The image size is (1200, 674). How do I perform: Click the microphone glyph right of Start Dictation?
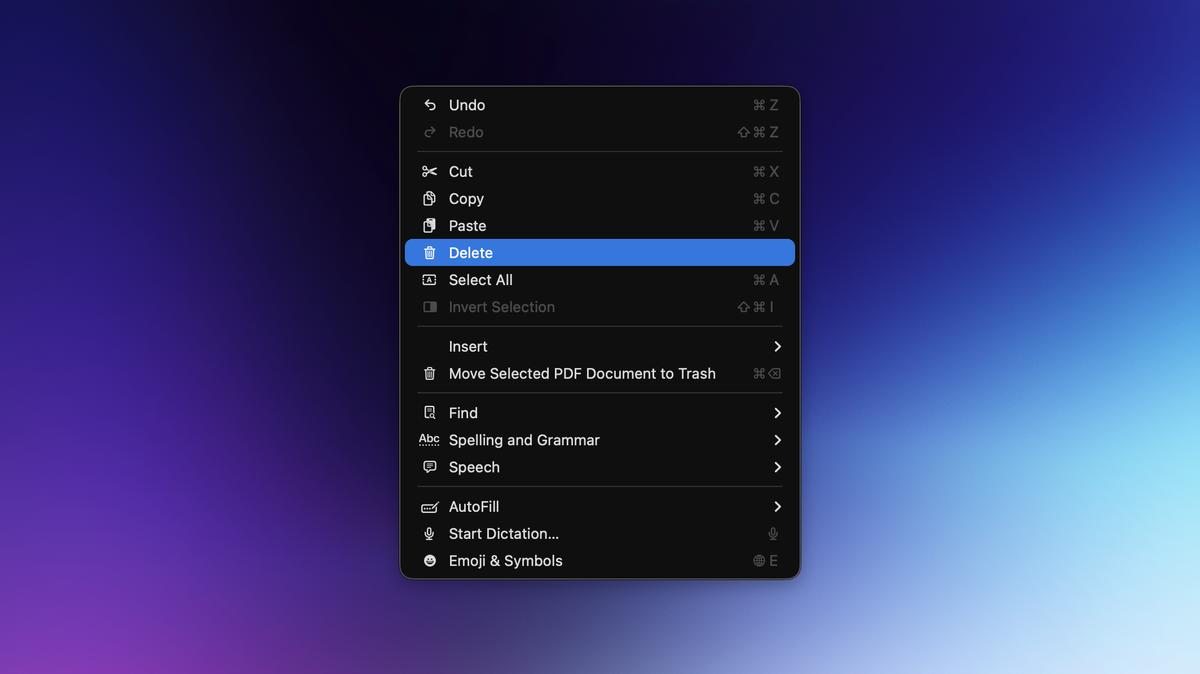772,534
